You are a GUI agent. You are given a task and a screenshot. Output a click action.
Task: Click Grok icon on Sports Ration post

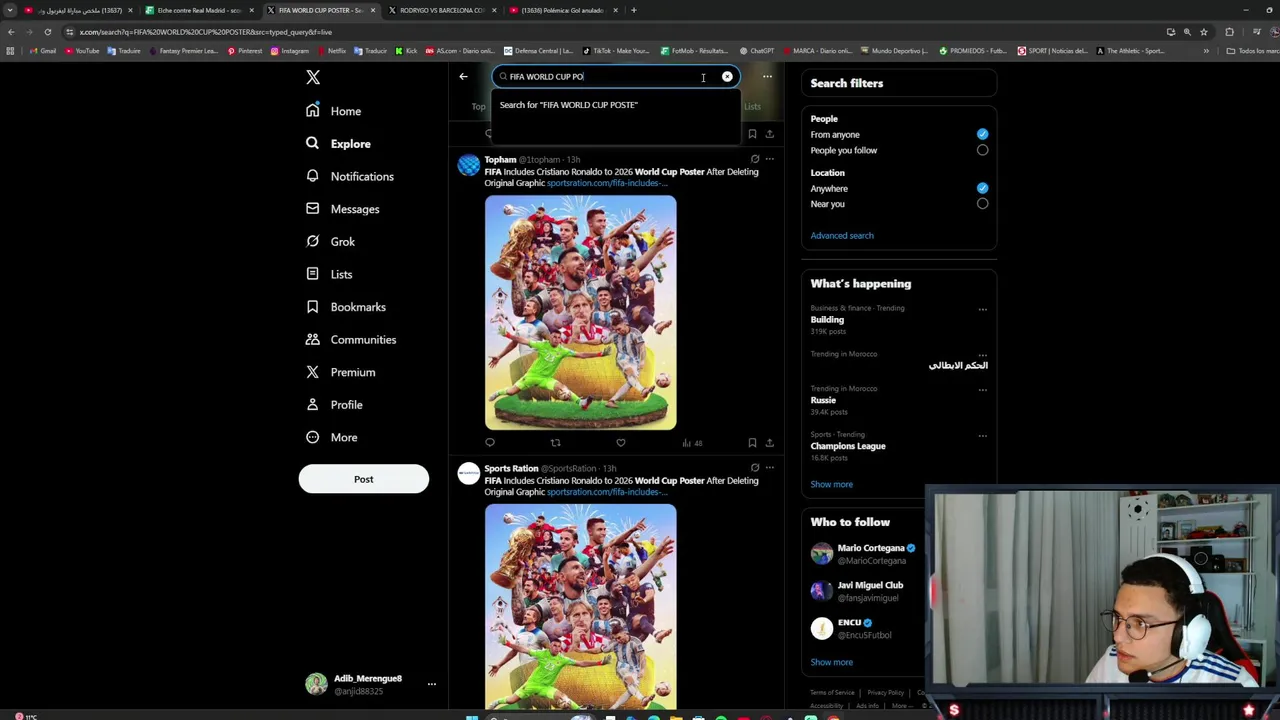(x=755, y=468)
